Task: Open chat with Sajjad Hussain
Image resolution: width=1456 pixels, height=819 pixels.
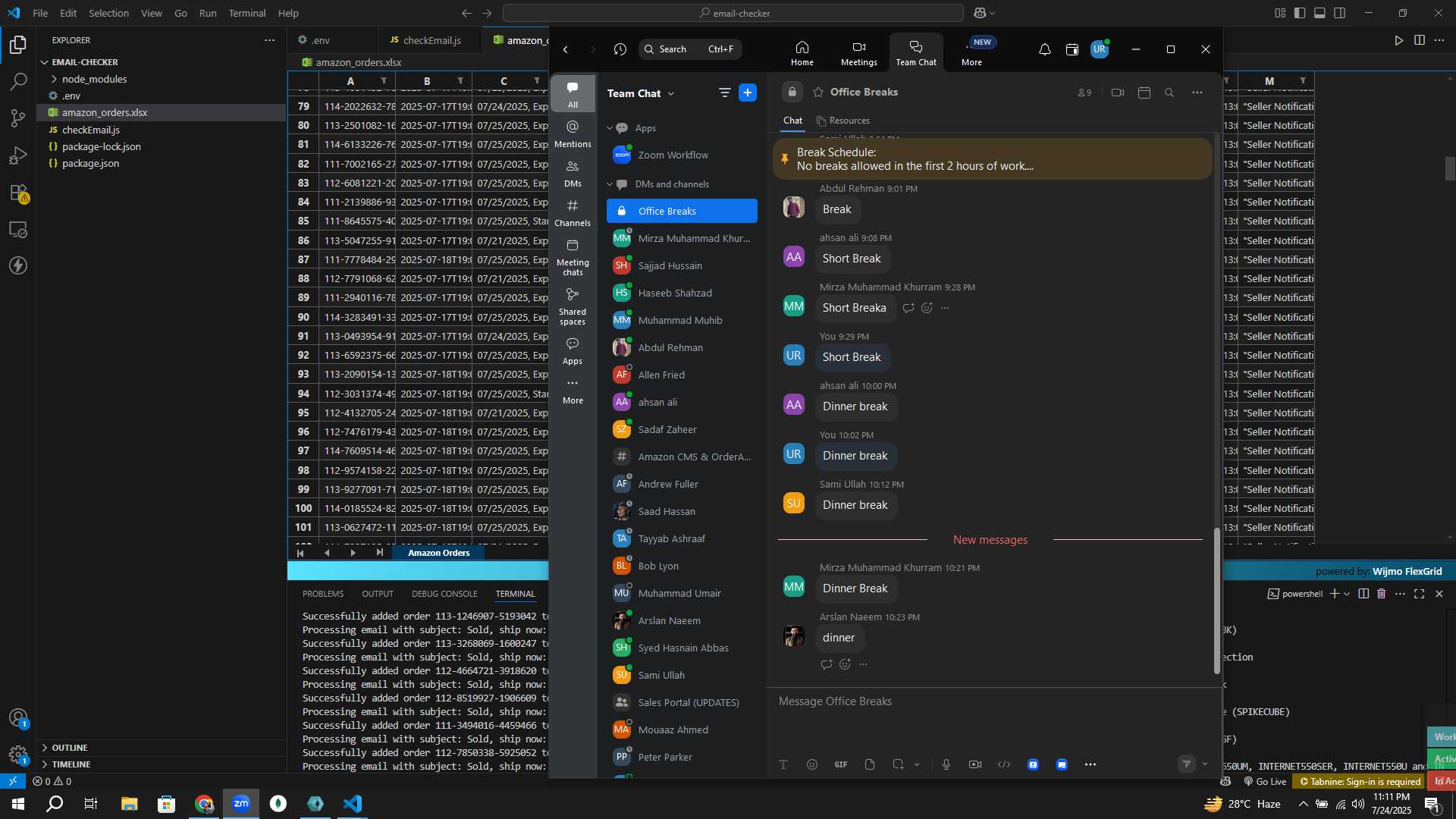Action: tap(682, 265)
